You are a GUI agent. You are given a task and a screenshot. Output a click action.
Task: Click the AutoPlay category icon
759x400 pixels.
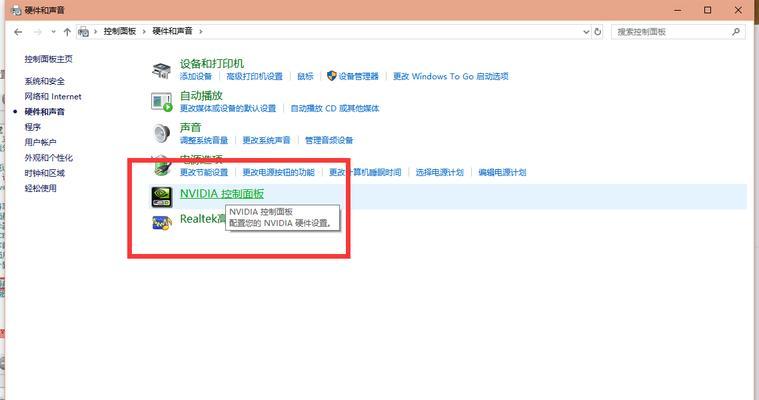pos(161,102)
